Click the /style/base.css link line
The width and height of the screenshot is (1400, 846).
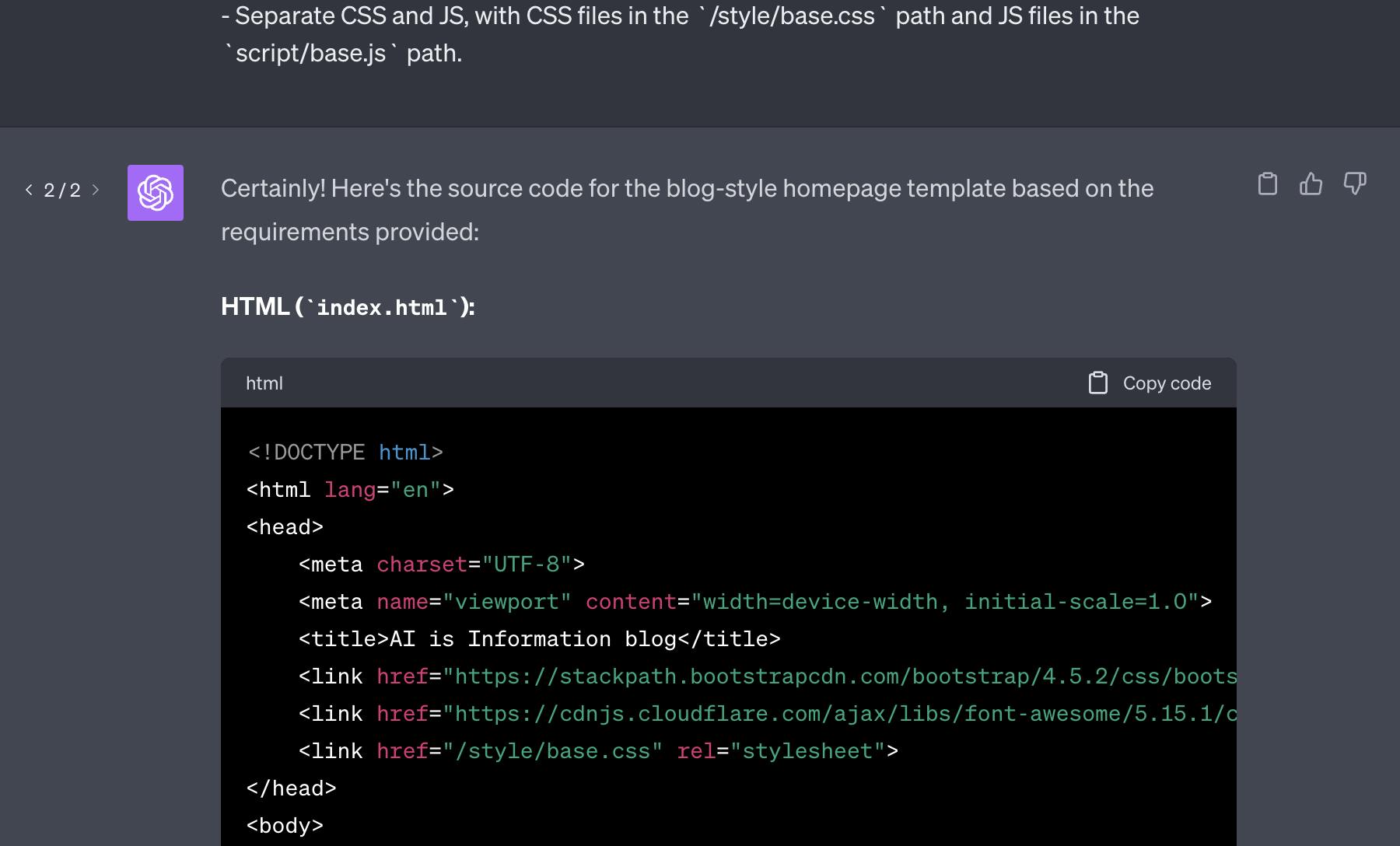pyautogui.click(x=598, y=751)
